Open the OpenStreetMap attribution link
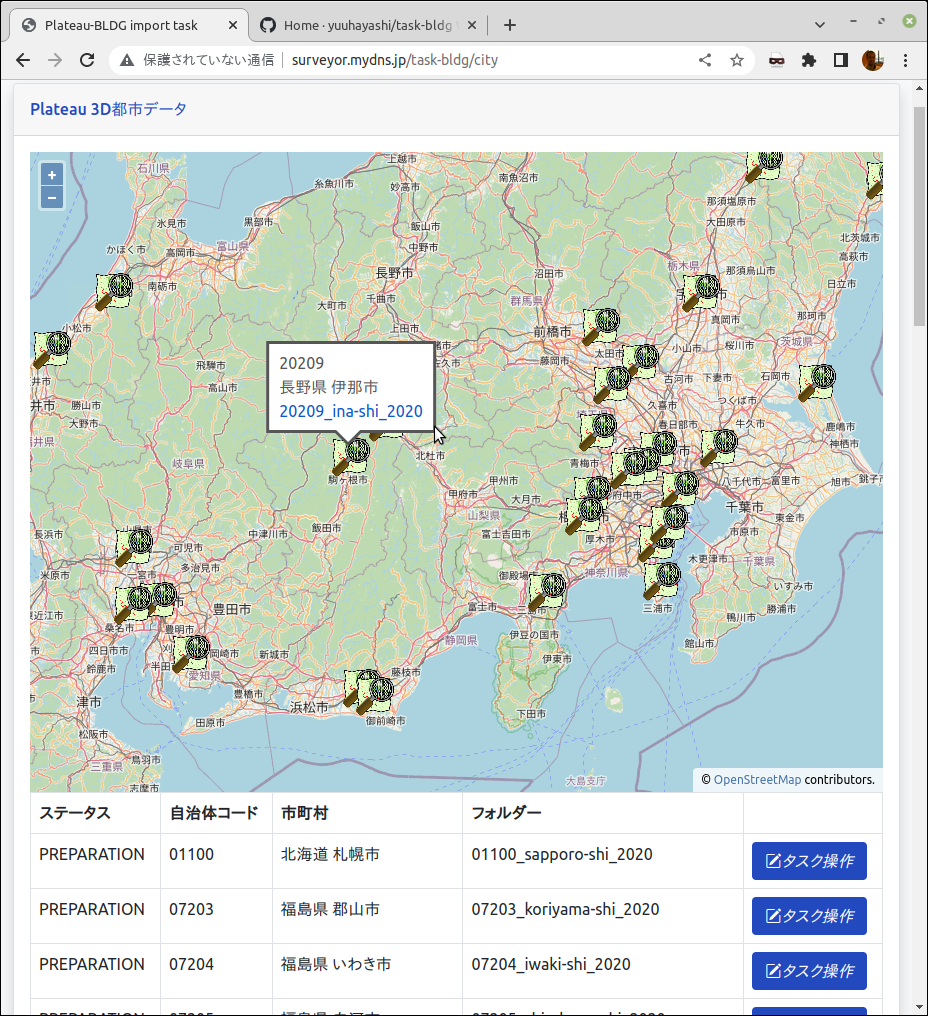The width and height of the screenshot is (928, 1016). (x=757, y=779)
